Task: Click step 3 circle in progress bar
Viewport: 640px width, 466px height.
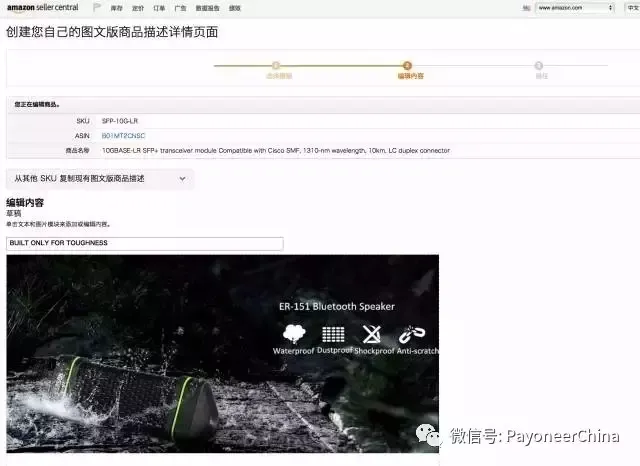Action: (538, 65)
